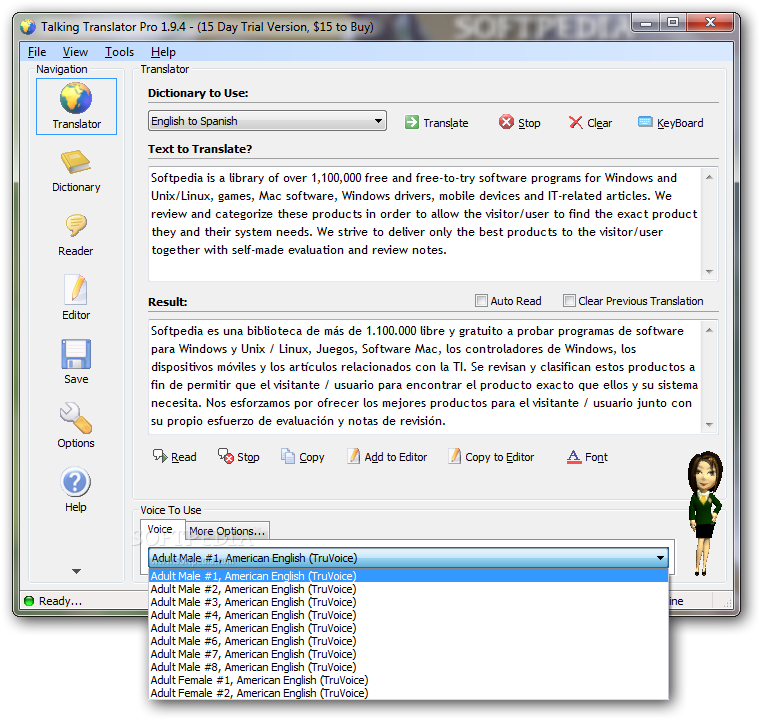This screenshot has width=761, height=720.
Task: Open the Help menu in the menu bar
Action: [163, 52]
